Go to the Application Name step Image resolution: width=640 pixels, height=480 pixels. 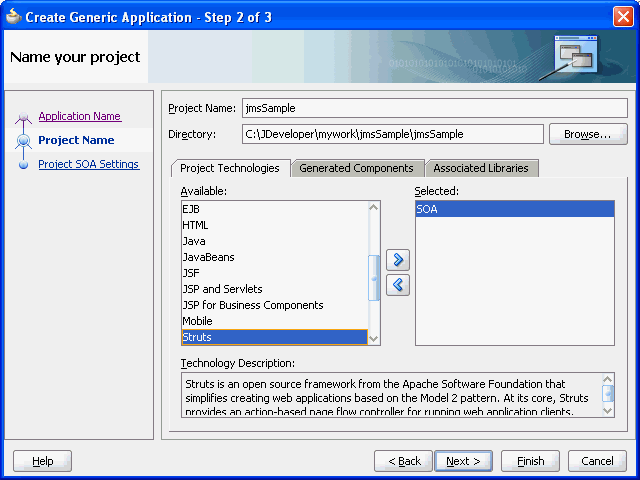coord(79,116)
